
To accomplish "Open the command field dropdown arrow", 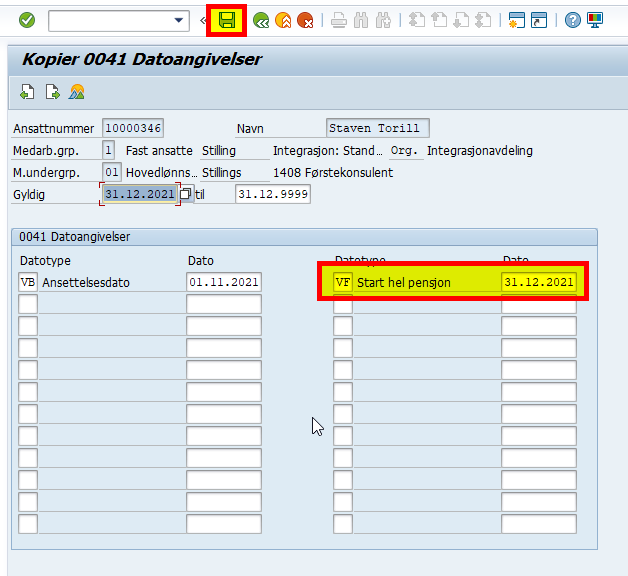I will click(x=179, y=20).
